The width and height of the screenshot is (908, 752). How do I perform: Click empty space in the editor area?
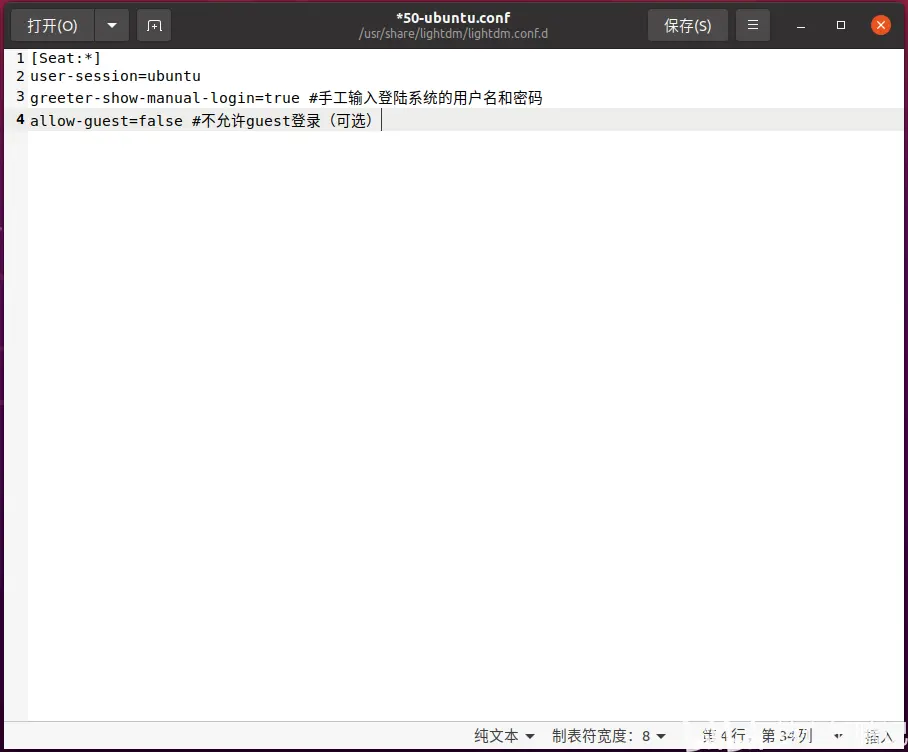point(450,400)
